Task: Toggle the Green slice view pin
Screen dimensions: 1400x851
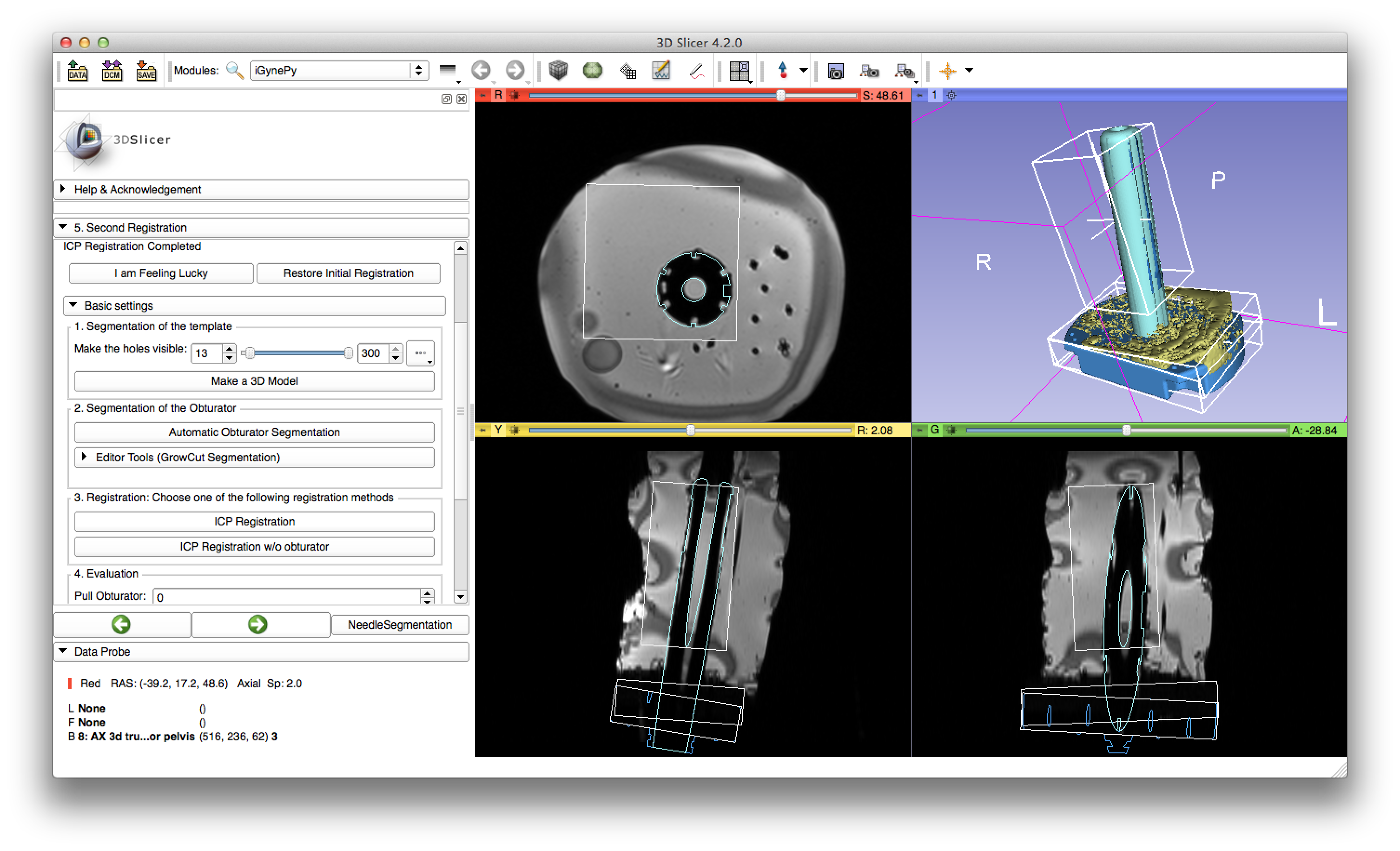Action: 919,430
